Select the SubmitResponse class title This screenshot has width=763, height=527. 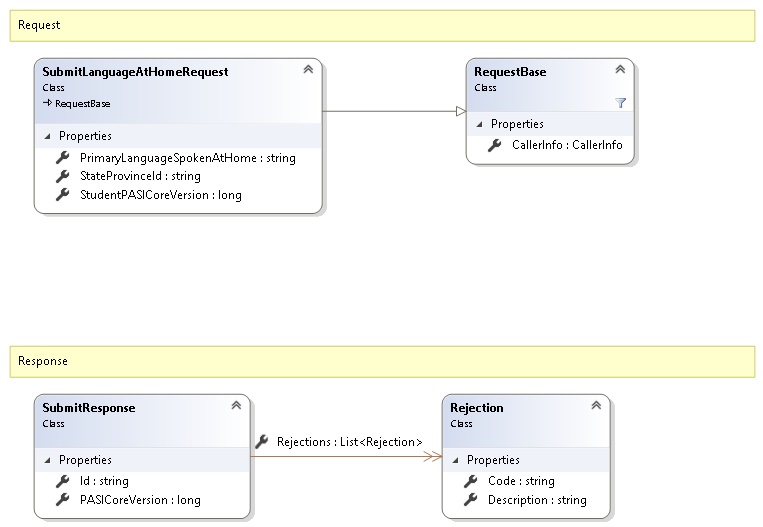(89, 408)
